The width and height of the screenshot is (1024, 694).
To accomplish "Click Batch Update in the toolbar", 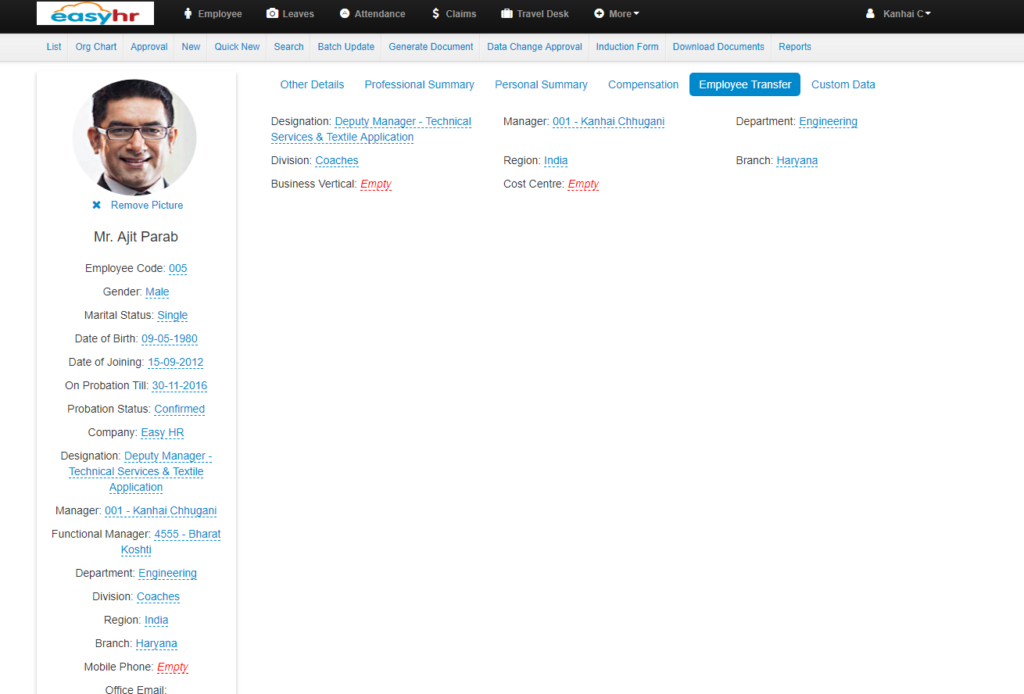I will (346, 46).
